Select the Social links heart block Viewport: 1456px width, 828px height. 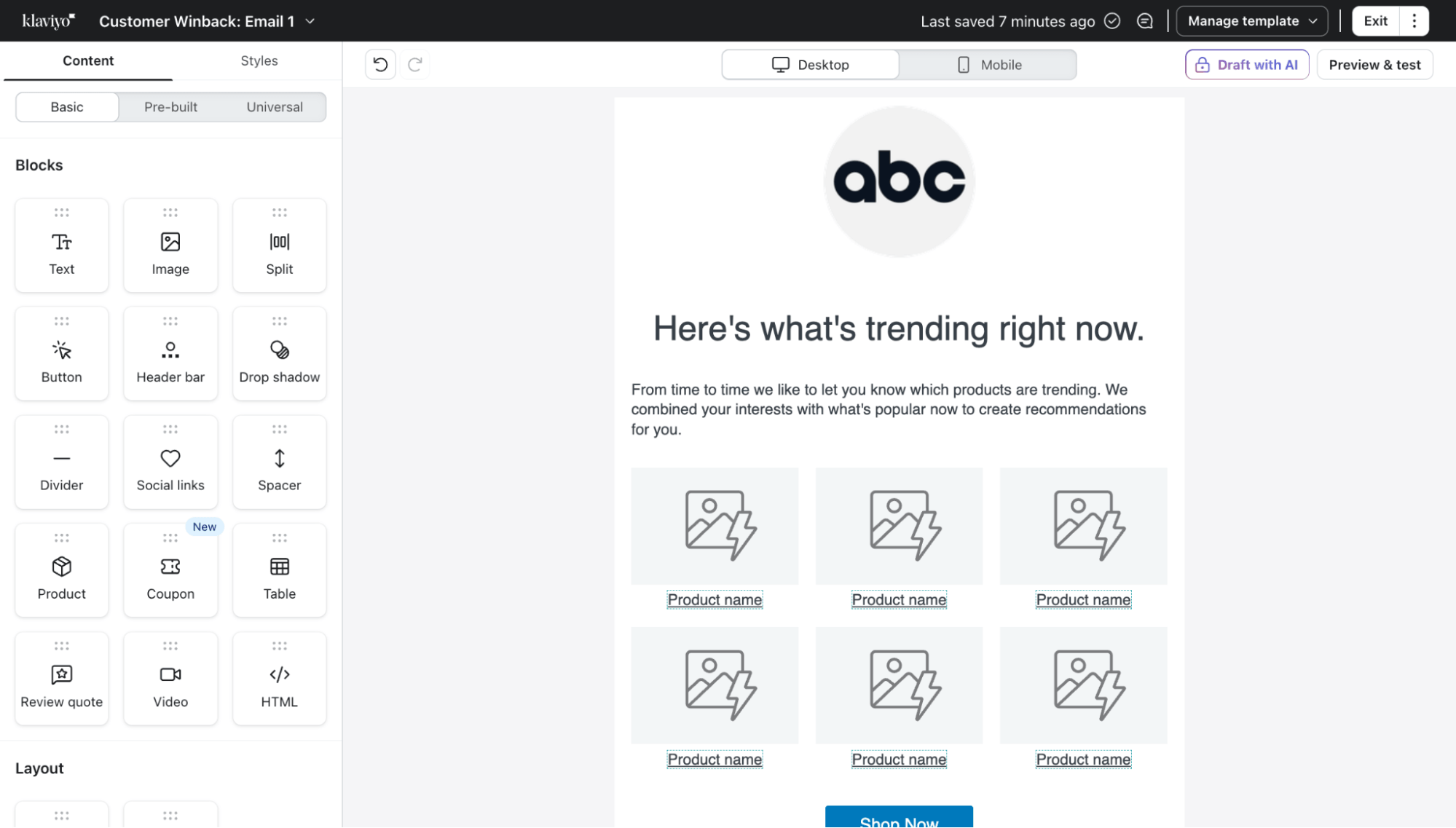pyautogui.click(x=170, y=462)
